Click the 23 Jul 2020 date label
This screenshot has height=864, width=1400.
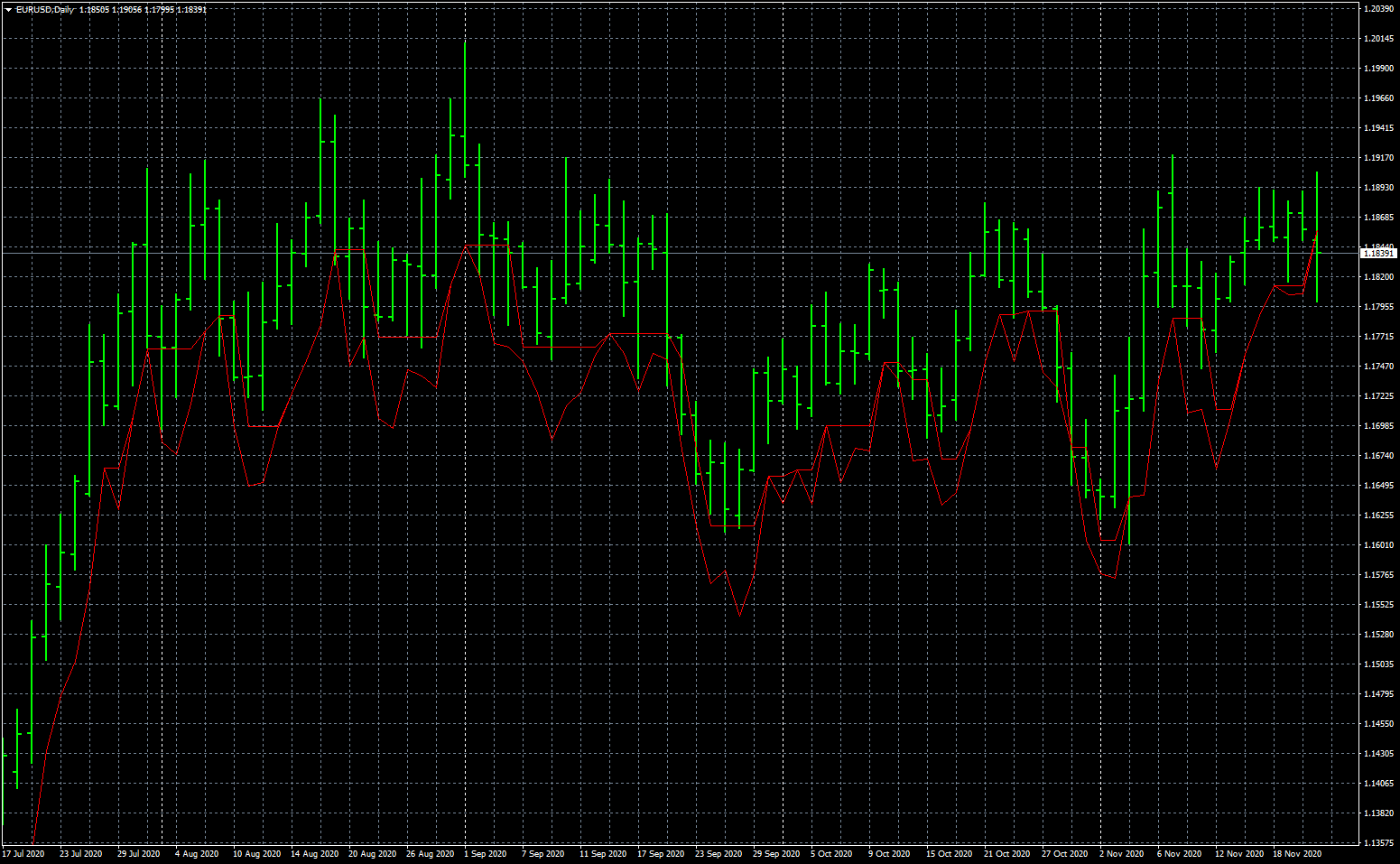click(81, 854)
